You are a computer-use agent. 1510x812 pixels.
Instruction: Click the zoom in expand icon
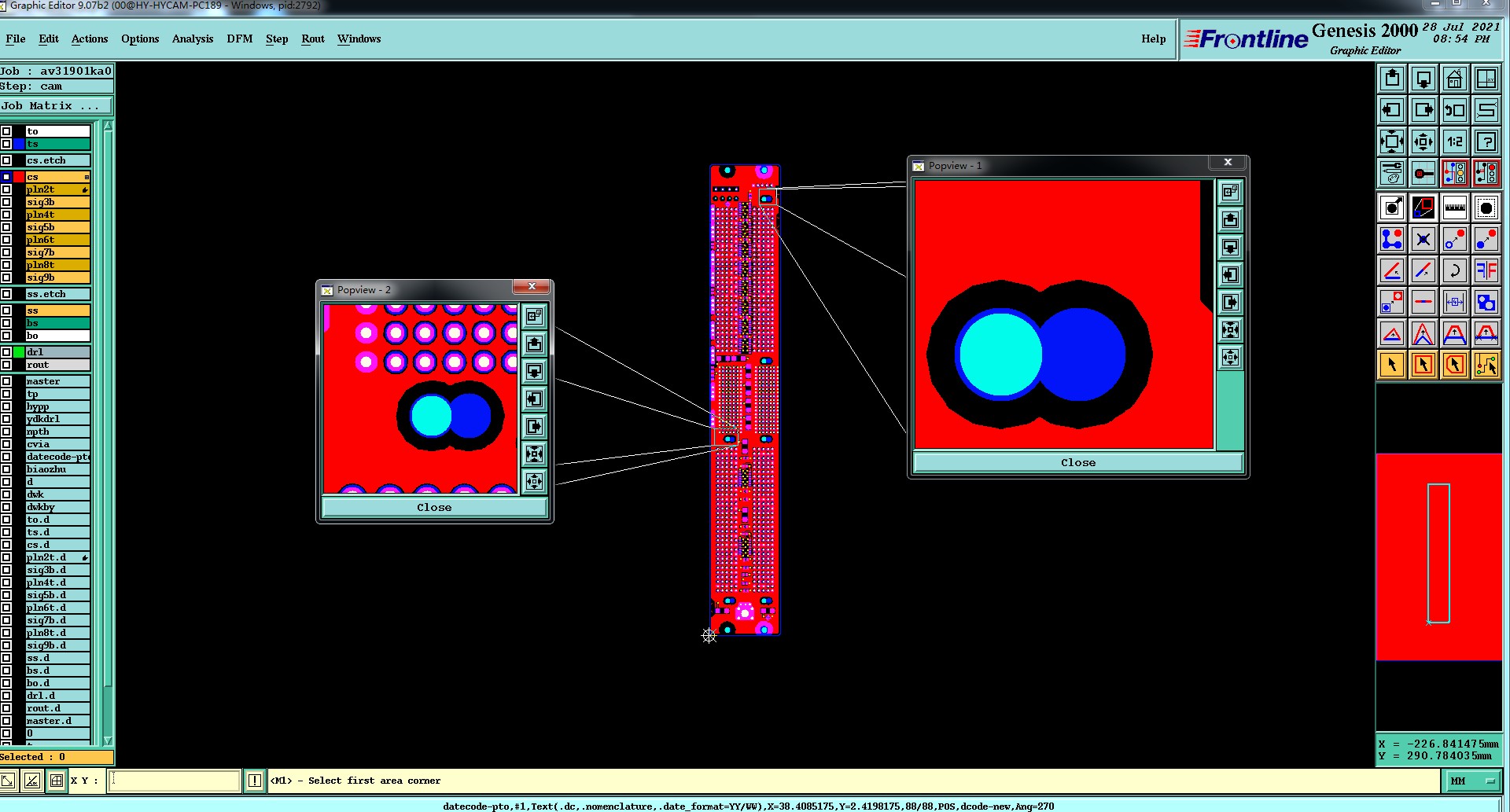pyautogui.click(x=1392, y=141)
